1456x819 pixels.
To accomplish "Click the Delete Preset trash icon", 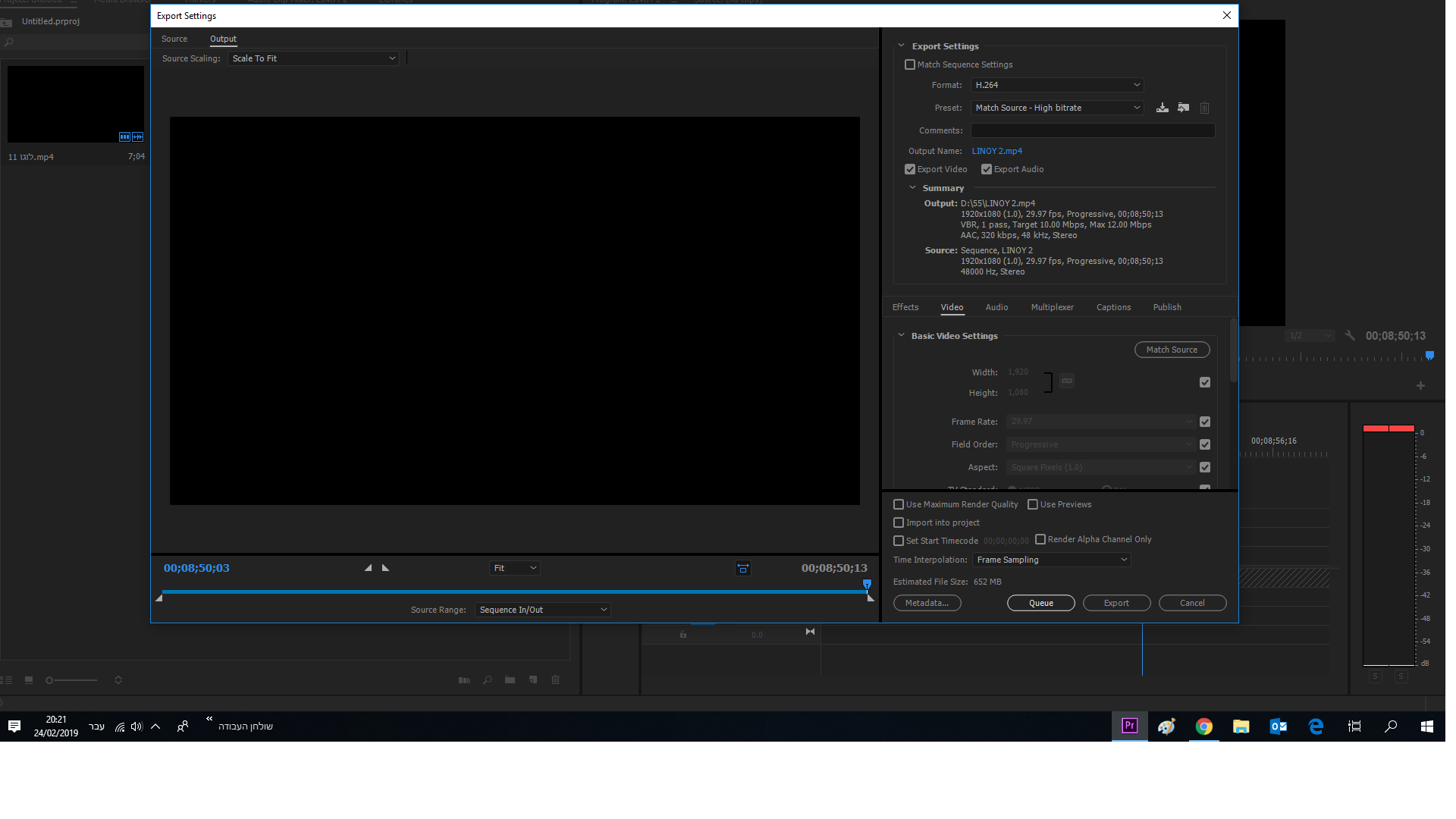I will coord(1204,108).
